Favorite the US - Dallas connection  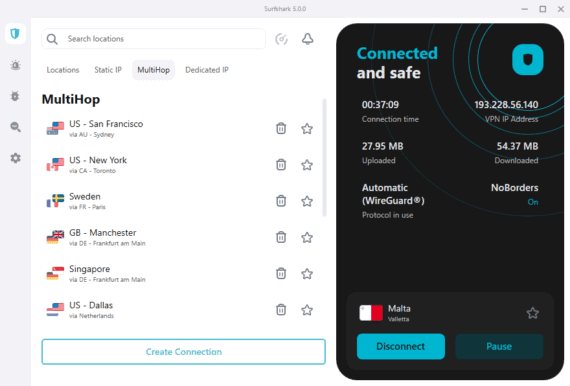tap(307, 310)
